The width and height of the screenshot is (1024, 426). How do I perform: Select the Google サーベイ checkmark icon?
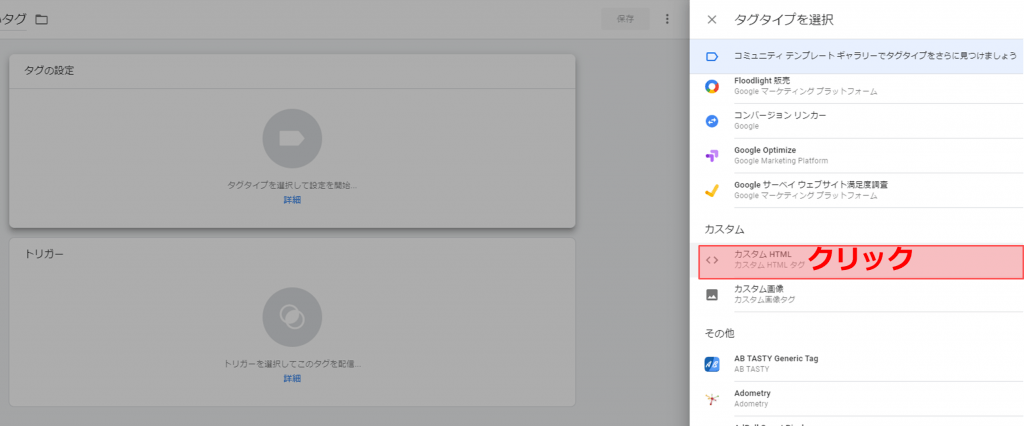click(712, 190)
